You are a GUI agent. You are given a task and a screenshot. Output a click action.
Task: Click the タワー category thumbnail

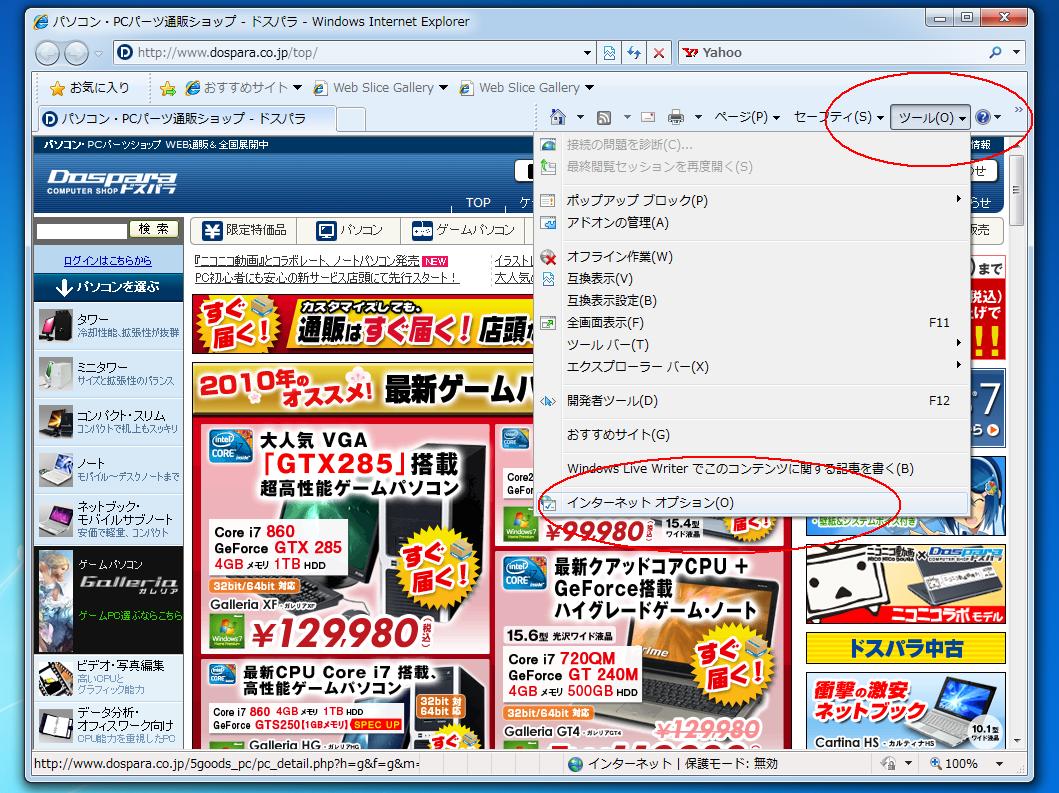click(x=55, y=325)
